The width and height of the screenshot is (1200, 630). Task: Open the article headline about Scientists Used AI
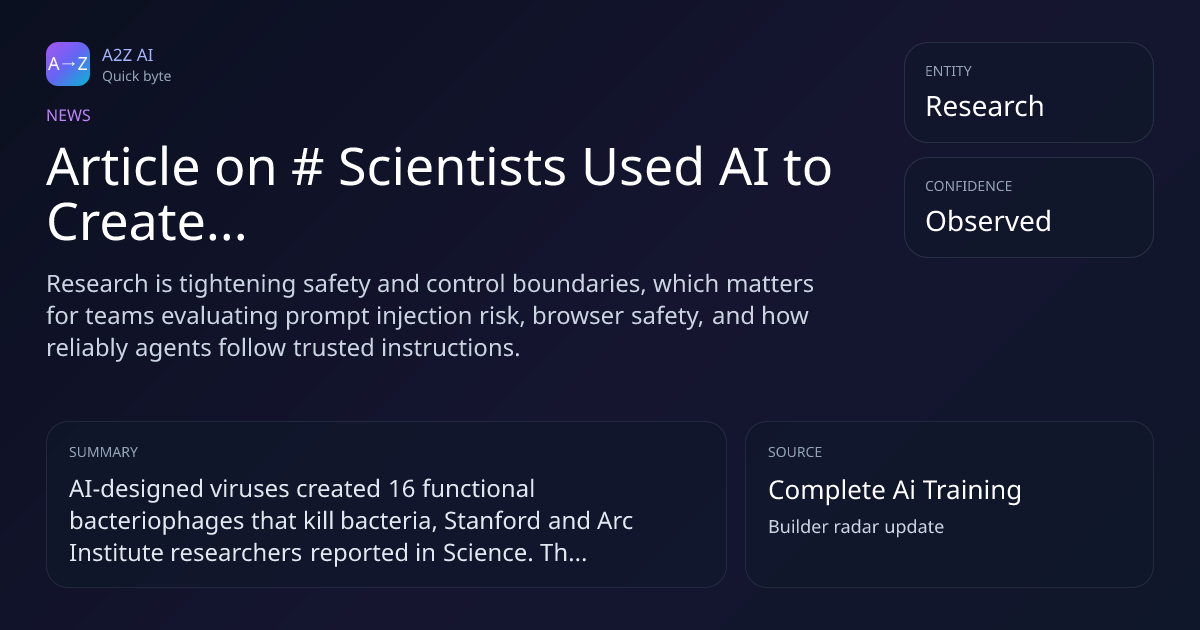click(x=439, y=194)
